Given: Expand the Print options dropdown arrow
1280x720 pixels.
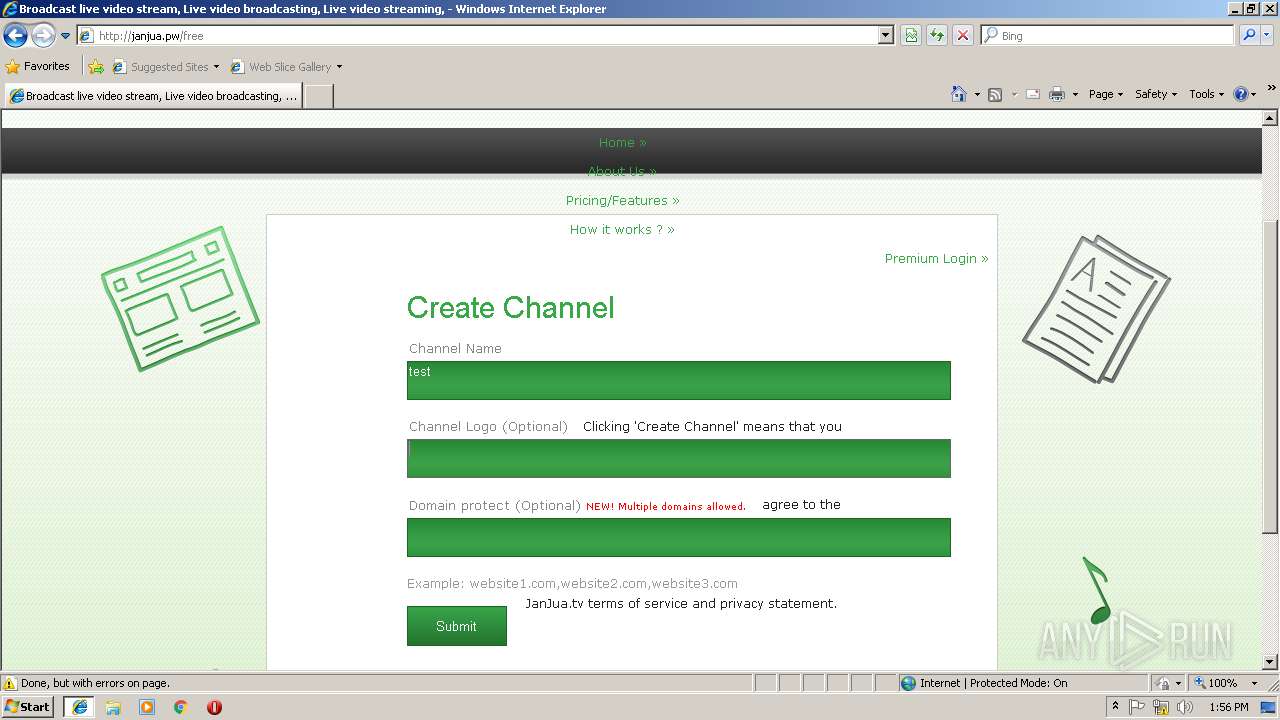Looking at the screenshot, I should point(1075,94).
